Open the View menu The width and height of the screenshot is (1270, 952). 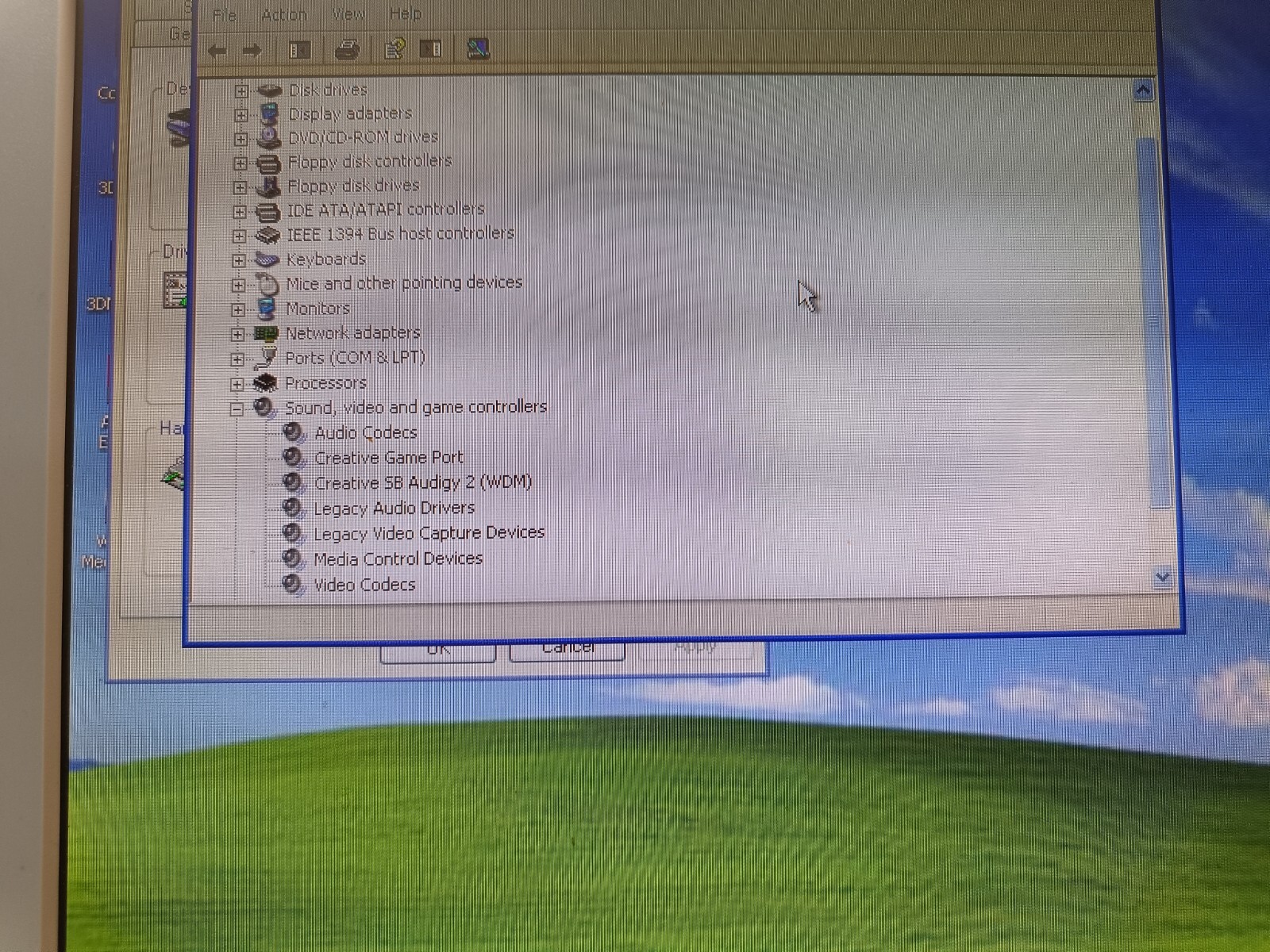(x=348, y=14)
